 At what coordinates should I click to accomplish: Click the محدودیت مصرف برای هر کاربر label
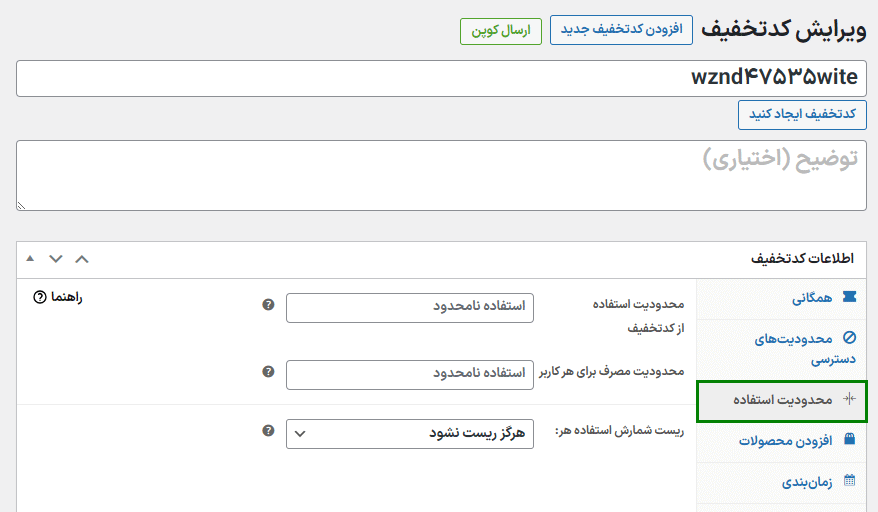coord(611,372)
